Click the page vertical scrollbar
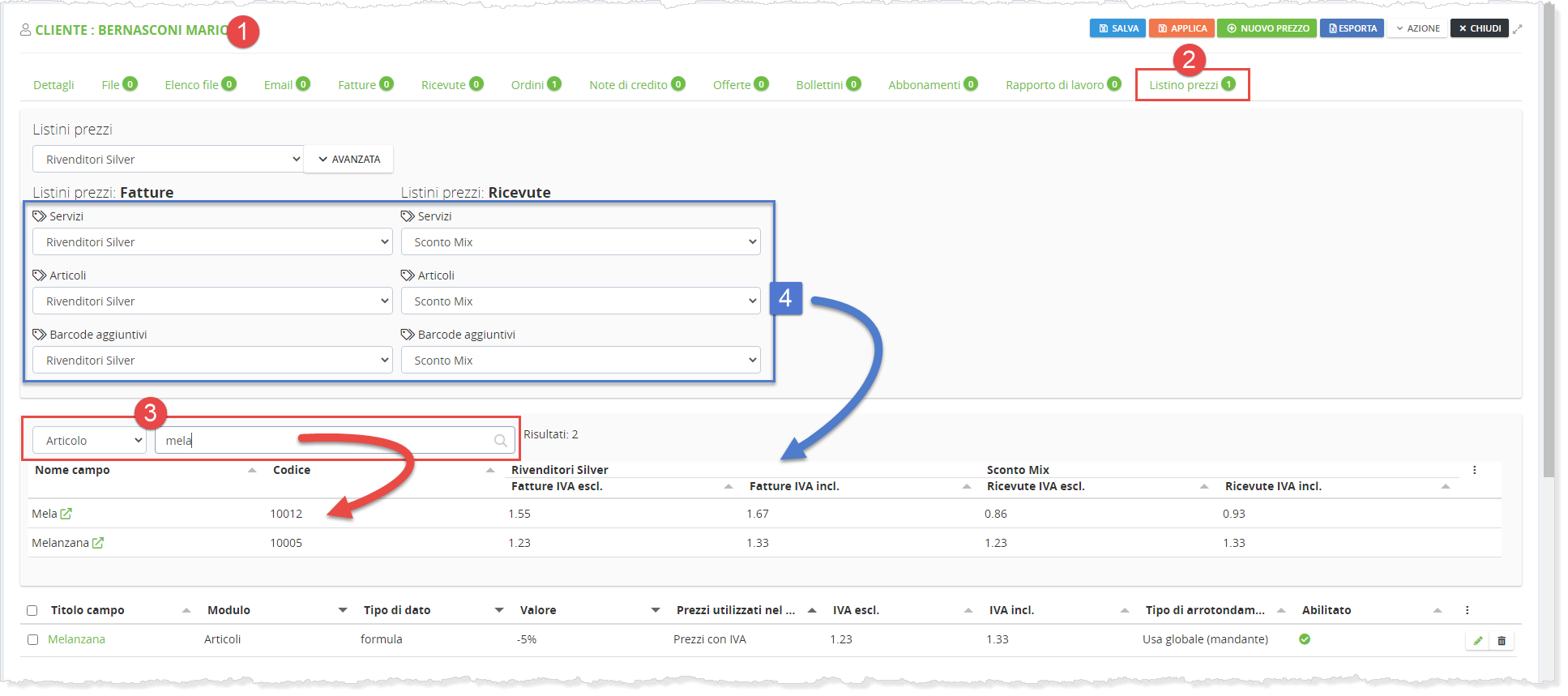The width and height of the screenshot is (1568, 696). click(1549, 243)
